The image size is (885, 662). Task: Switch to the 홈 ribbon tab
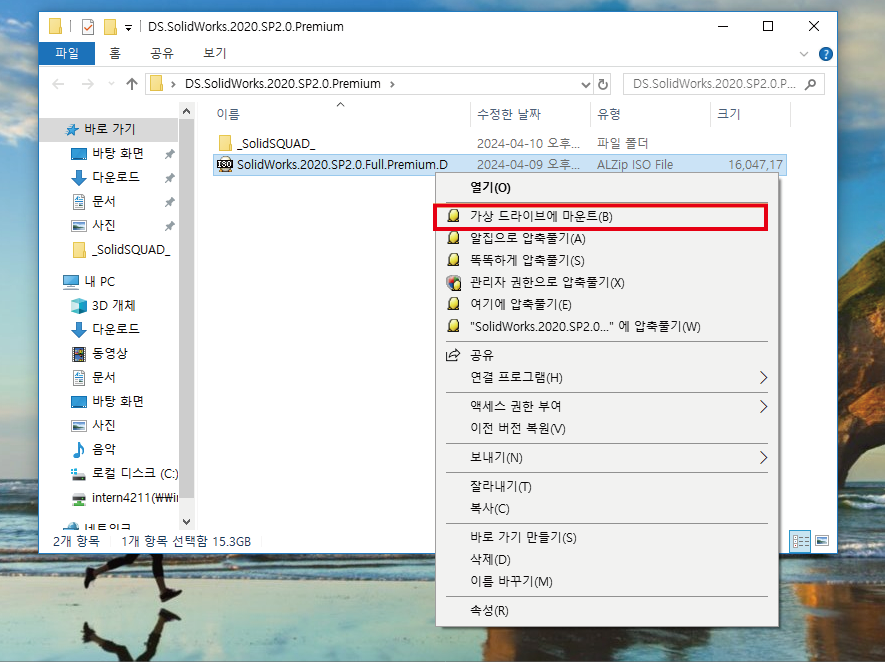[x=115, y=53]
